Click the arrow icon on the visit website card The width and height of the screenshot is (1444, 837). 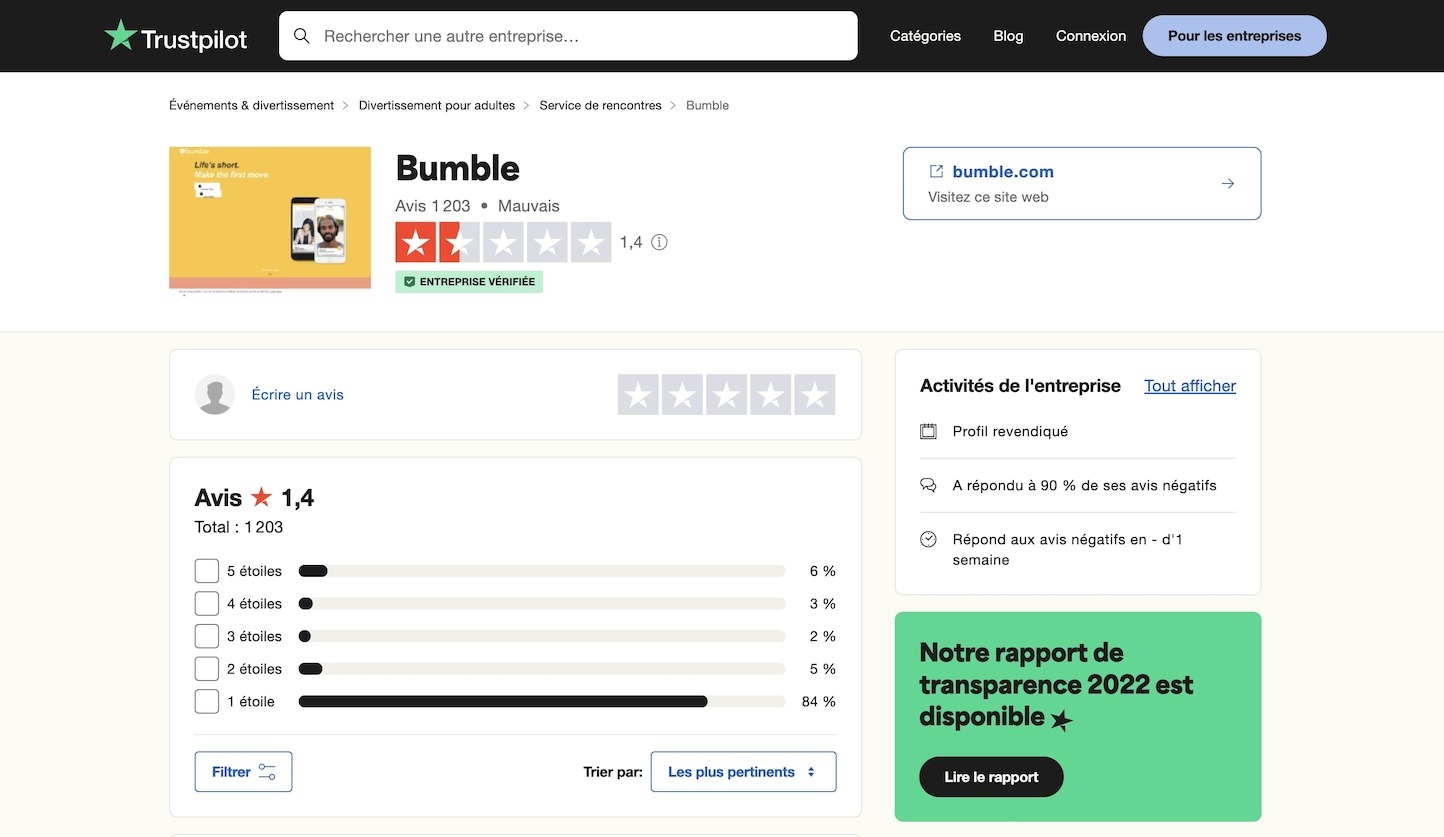(1227, 183)
